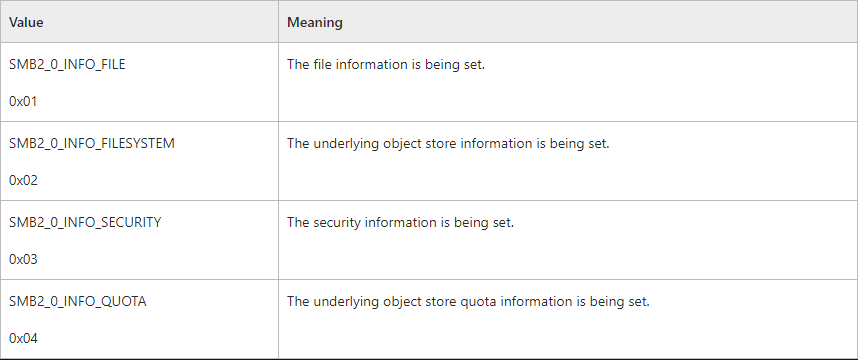Click the Meaning column header
Screen dimensions: 858x360
(x=315, y=22)
